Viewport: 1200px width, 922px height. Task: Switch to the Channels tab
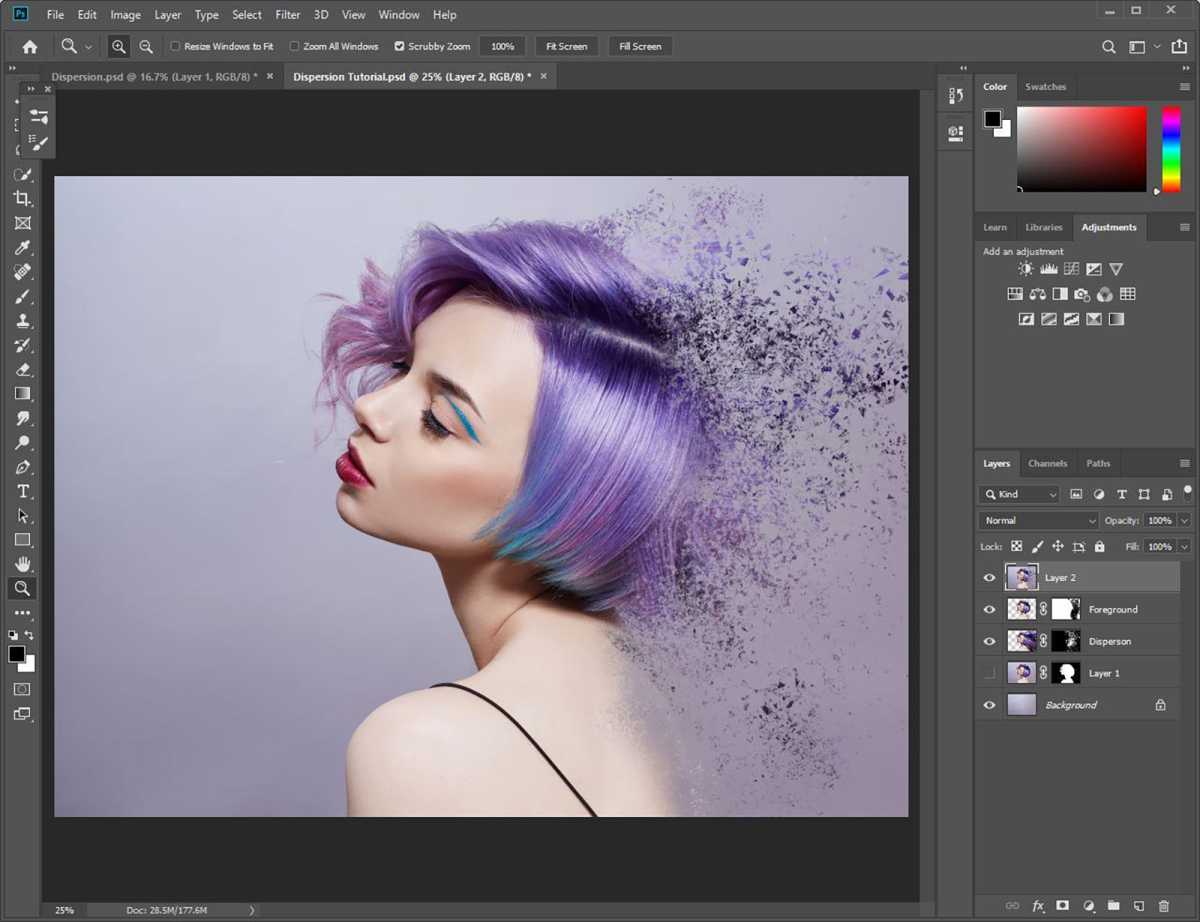(1047, 463)
